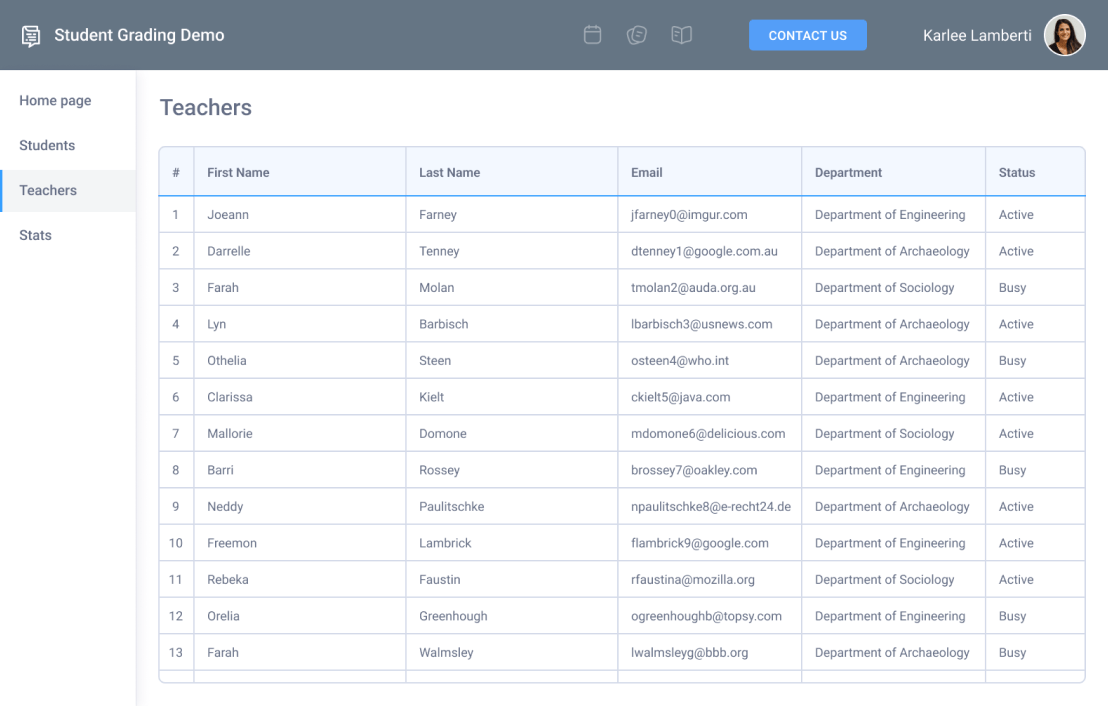
Task: Click the Karlee Lamberti user name
Action: 976,36
